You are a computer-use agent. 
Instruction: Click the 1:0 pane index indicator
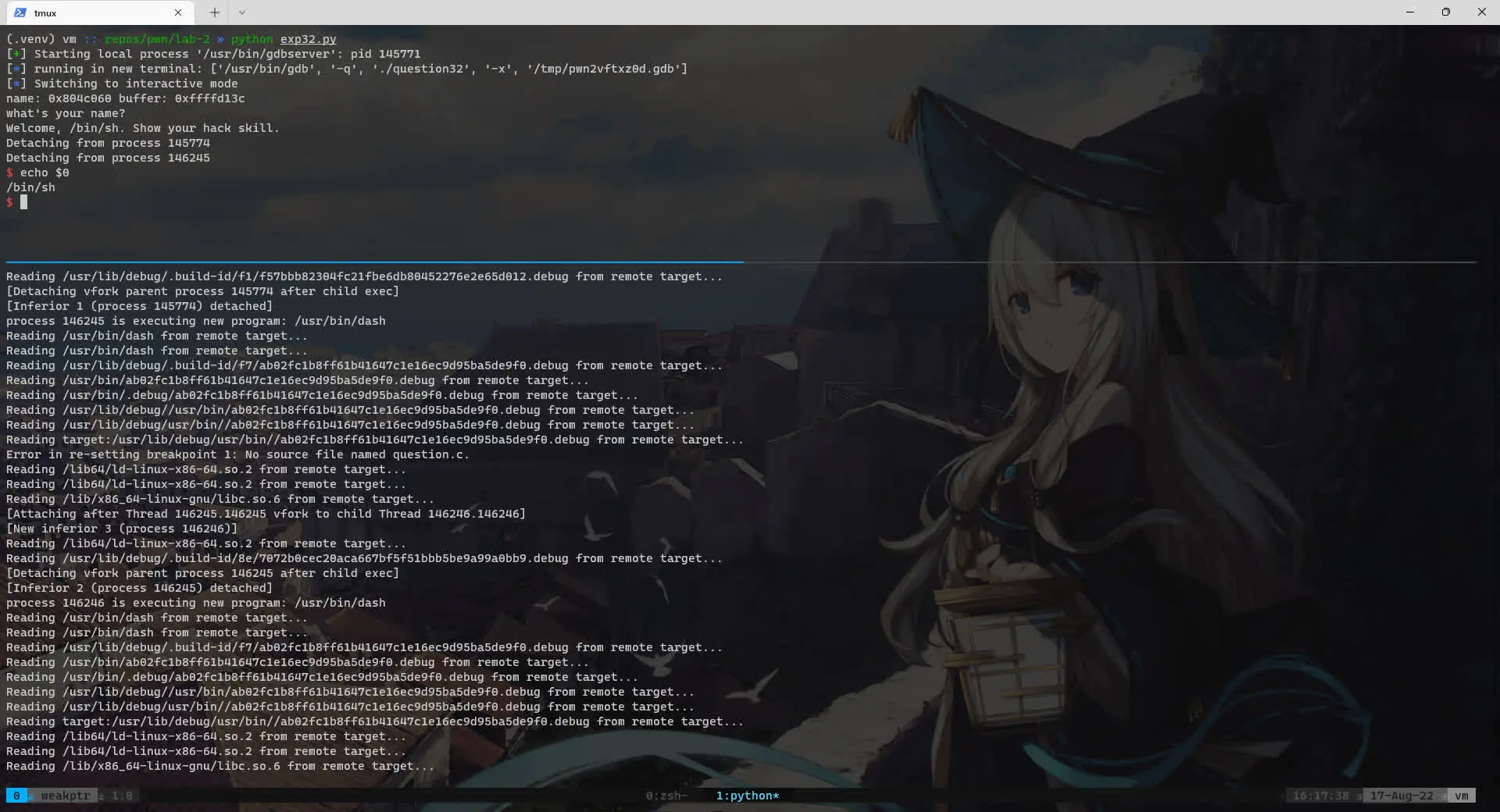point(122,796)
